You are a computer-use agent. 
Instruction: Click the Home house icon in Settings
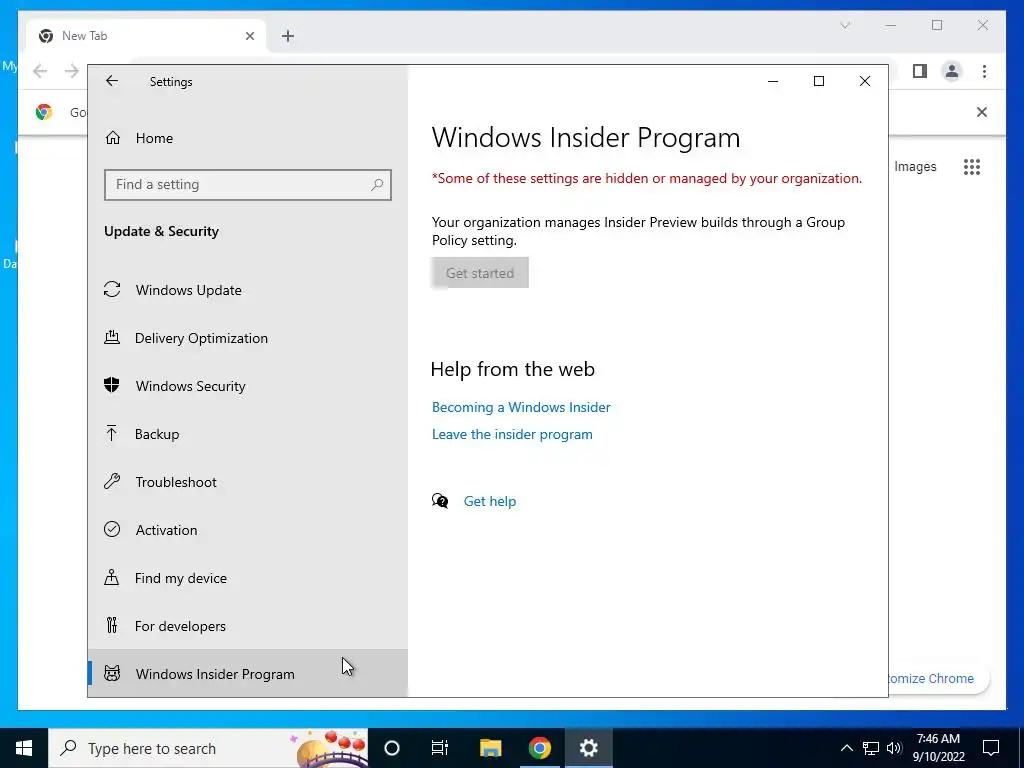click(x=112, y=138)
